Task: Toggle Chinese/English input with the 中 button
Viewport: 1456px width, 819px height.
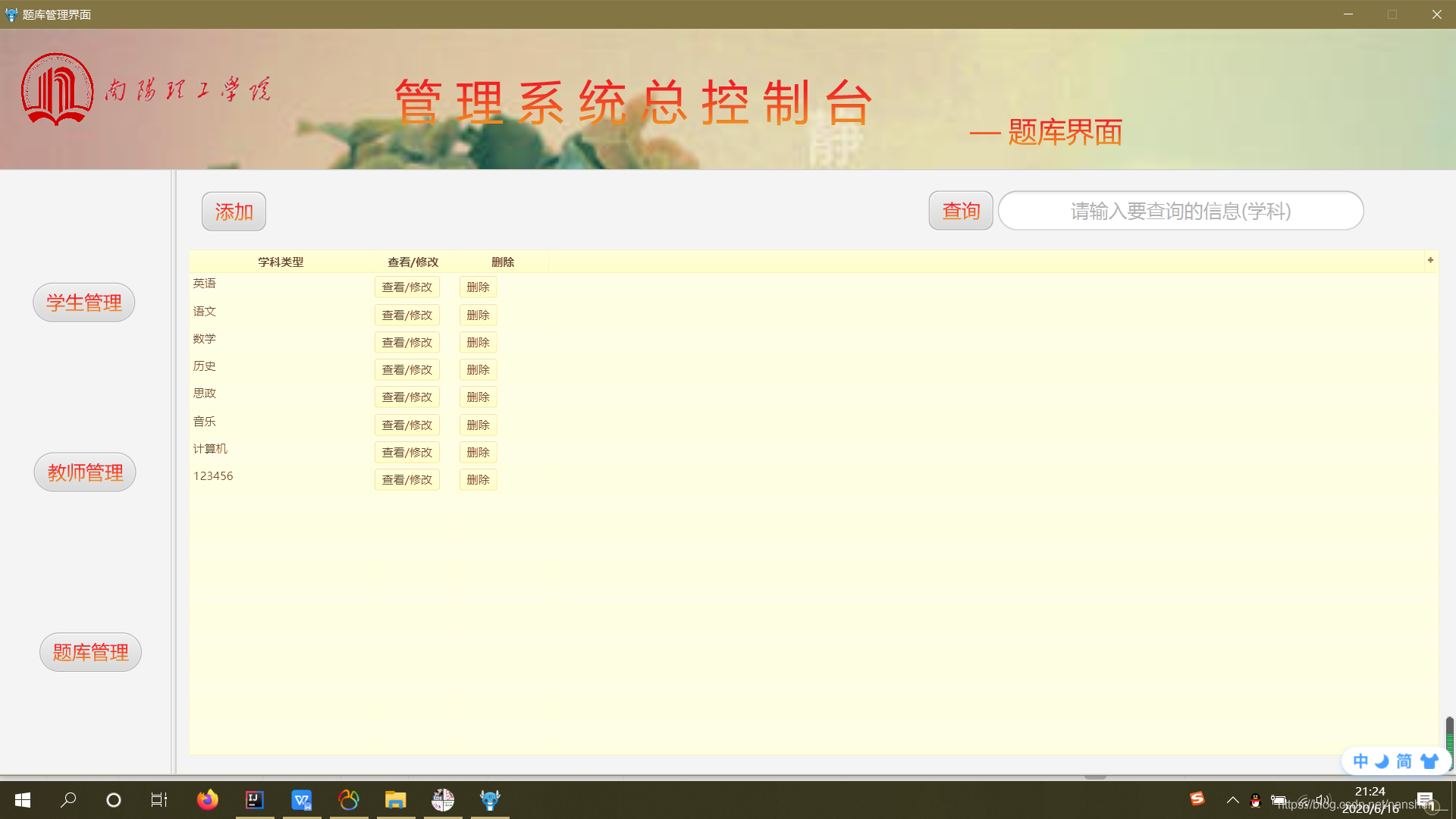Action: (x=1361, y=761)
